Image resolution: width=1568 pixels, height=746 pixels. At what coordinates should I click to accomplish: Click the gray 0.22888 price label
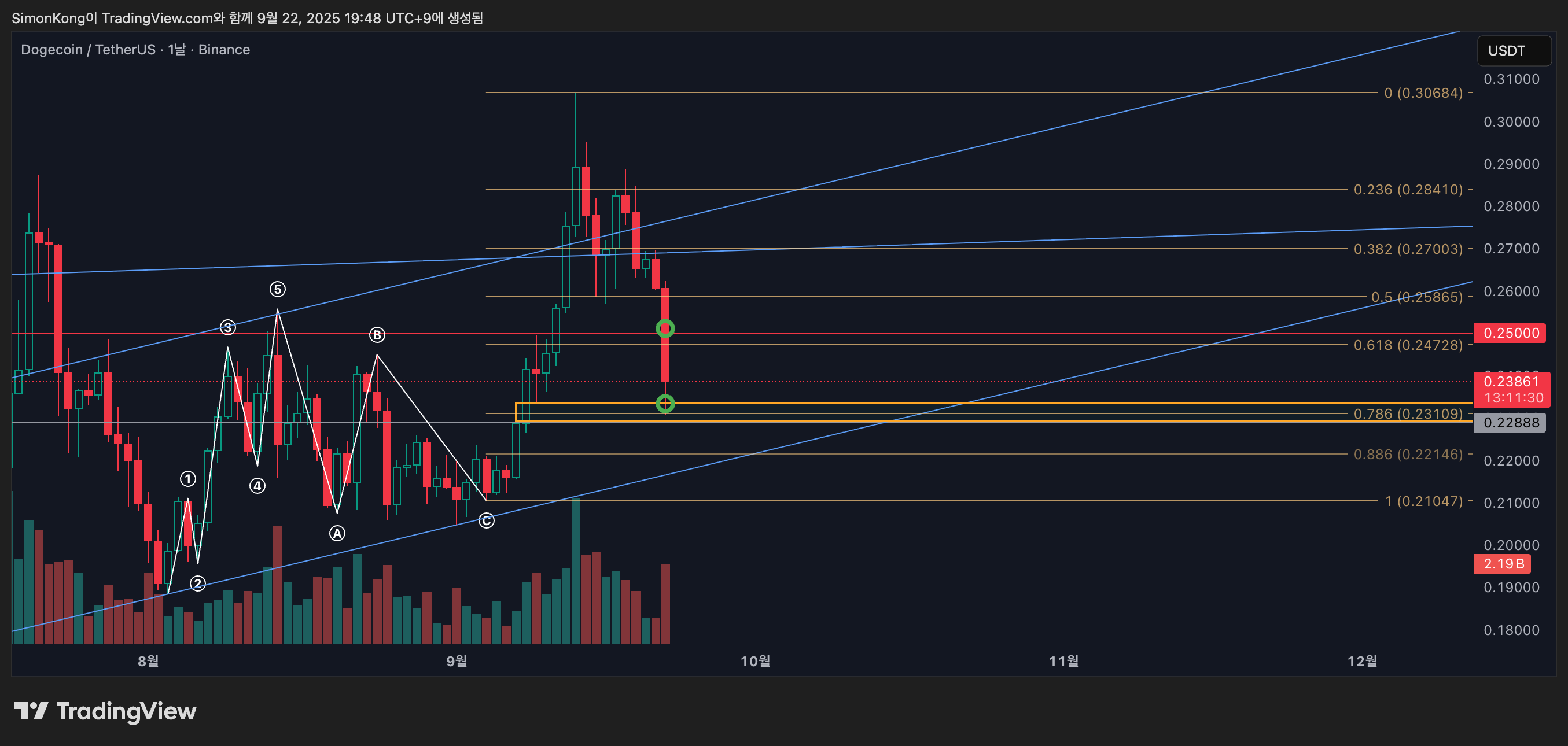tap(1510, 422)
